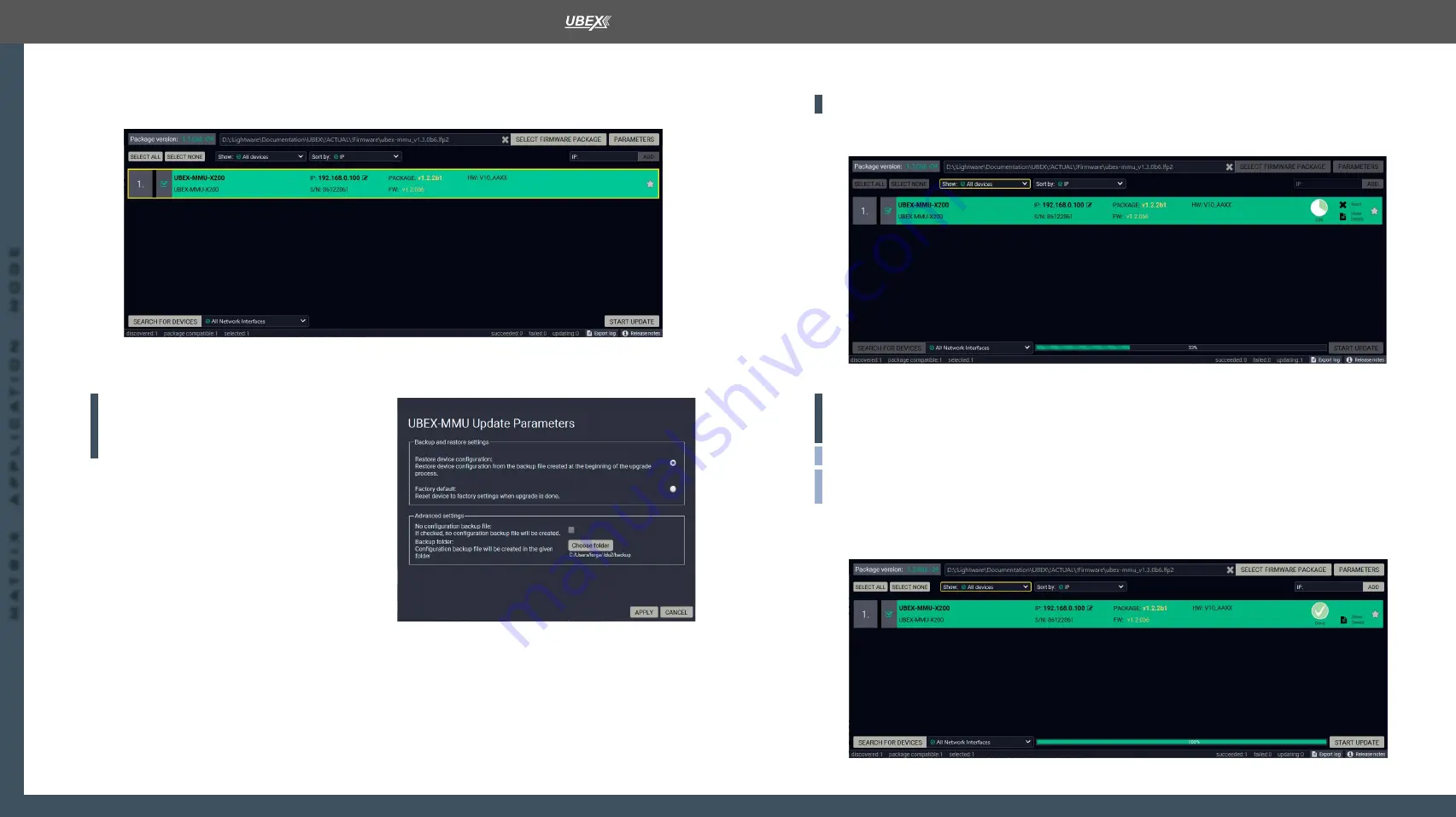Click Add button in 100% done updater
The width and height of the screenshot is (1456, 817).
1373,586
